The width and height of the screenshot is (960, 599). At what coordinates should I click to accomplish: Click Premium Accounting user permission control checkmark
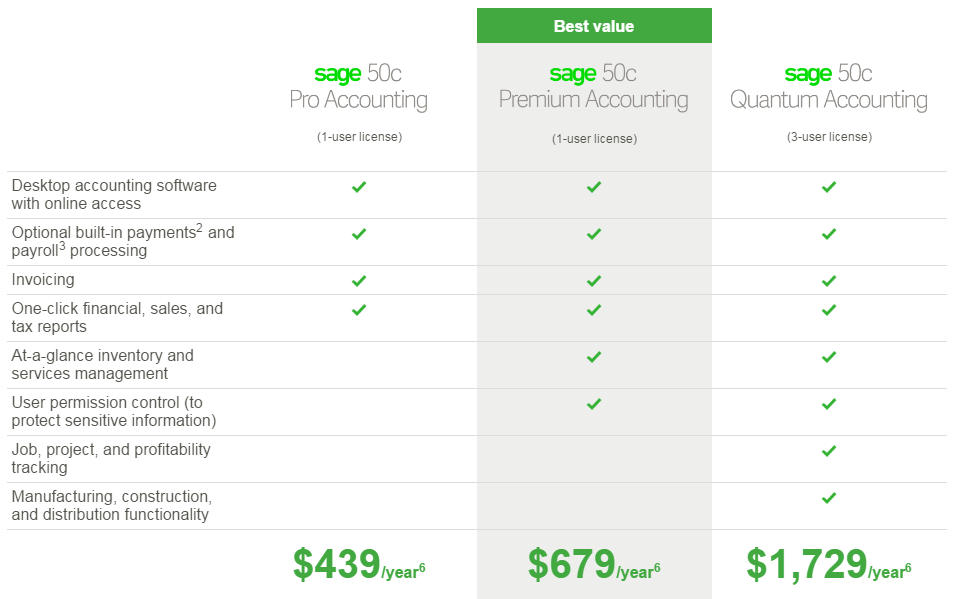coord(594,404)
